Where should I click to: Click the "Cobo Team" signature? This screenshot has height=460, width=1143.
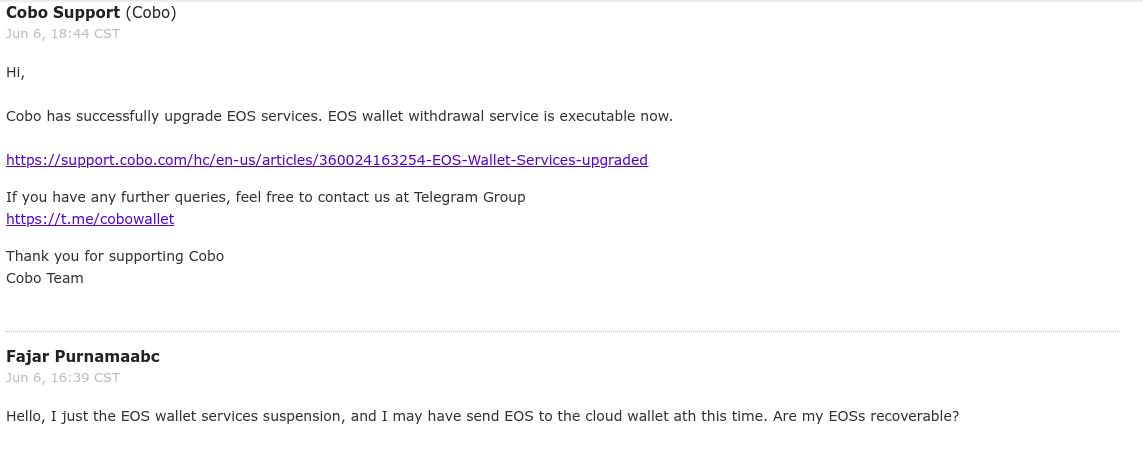pos(44,278)
